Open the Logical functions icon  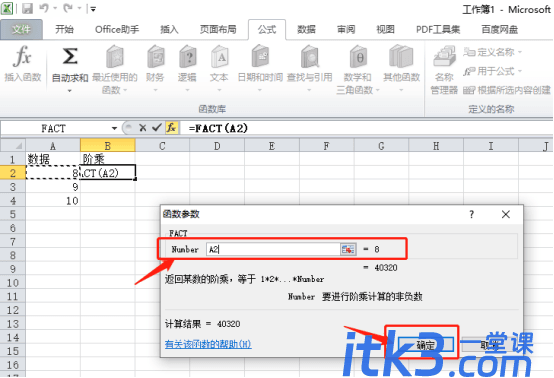(x=188, y=57)
